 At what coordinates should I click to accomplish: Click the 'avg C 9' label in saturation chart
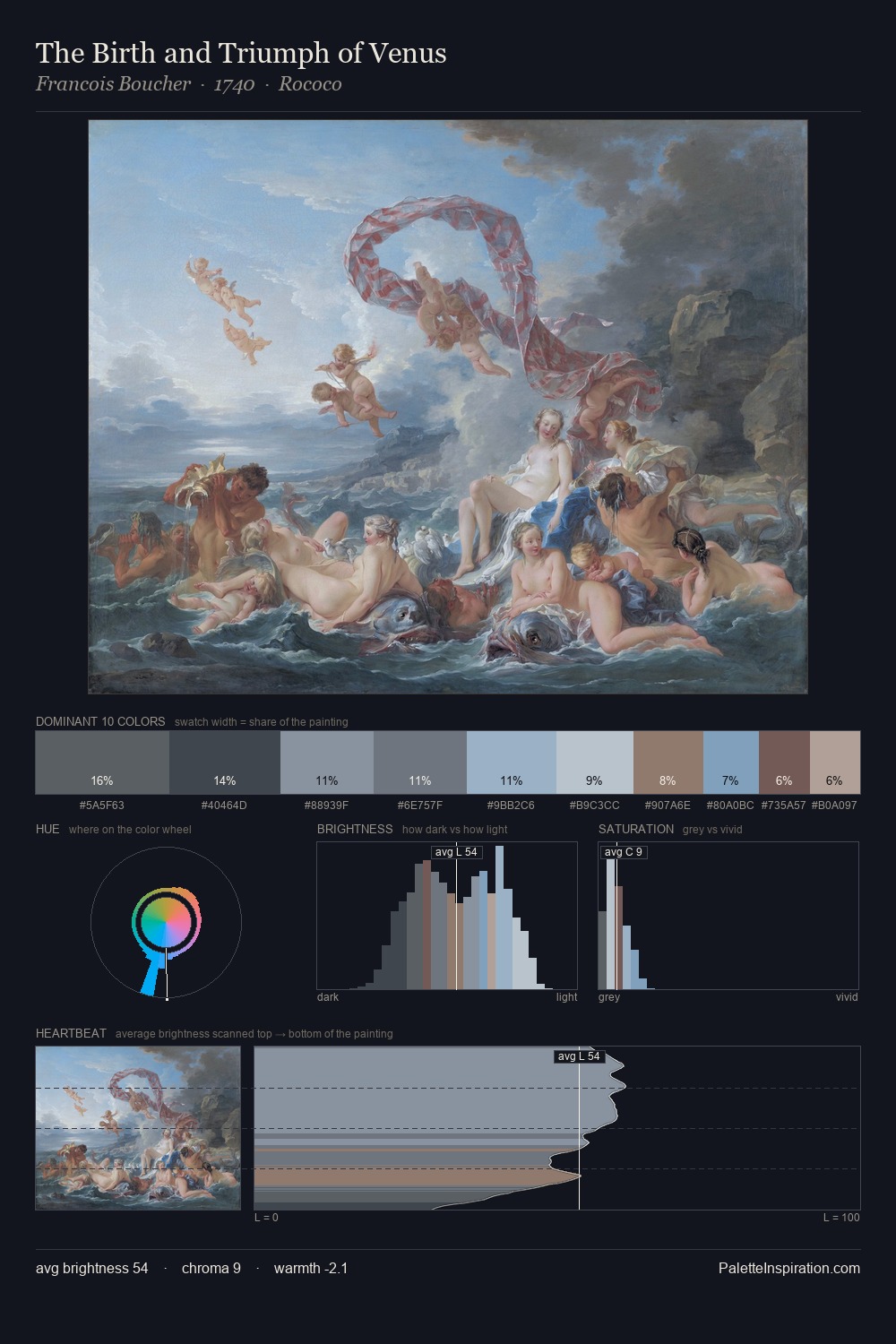coord(623,852)
